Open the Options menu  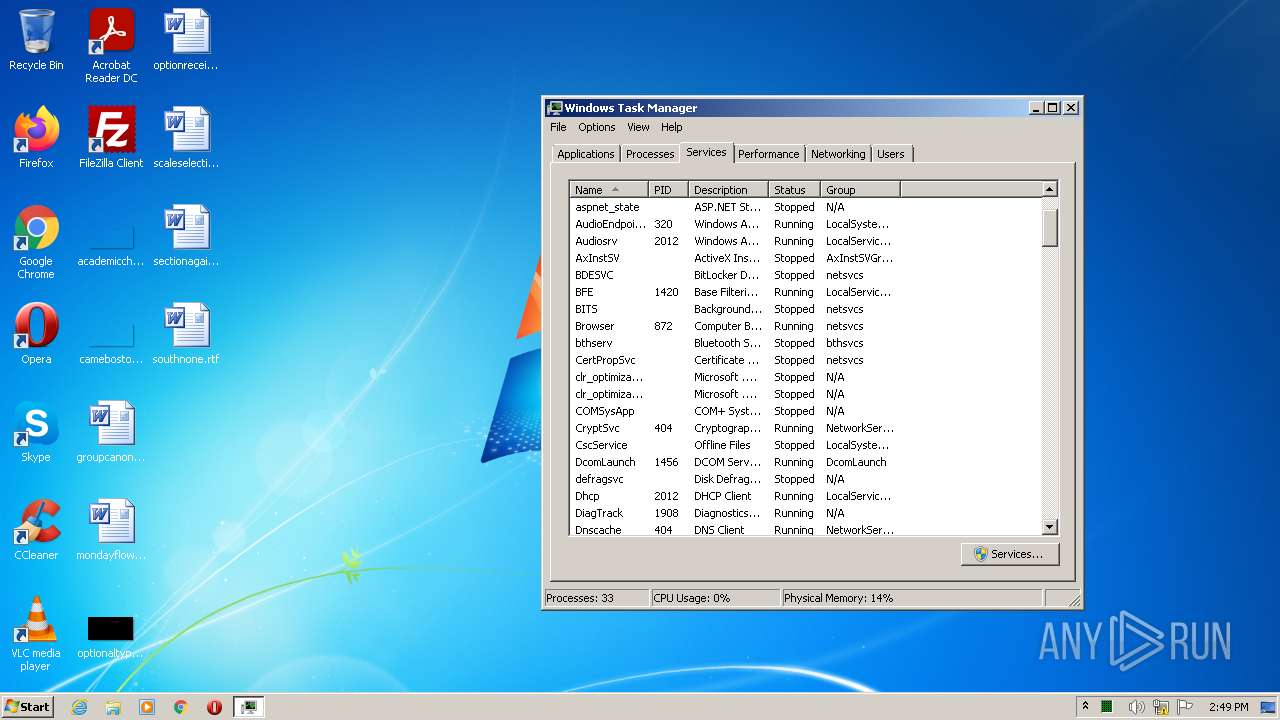coord(597,127)
